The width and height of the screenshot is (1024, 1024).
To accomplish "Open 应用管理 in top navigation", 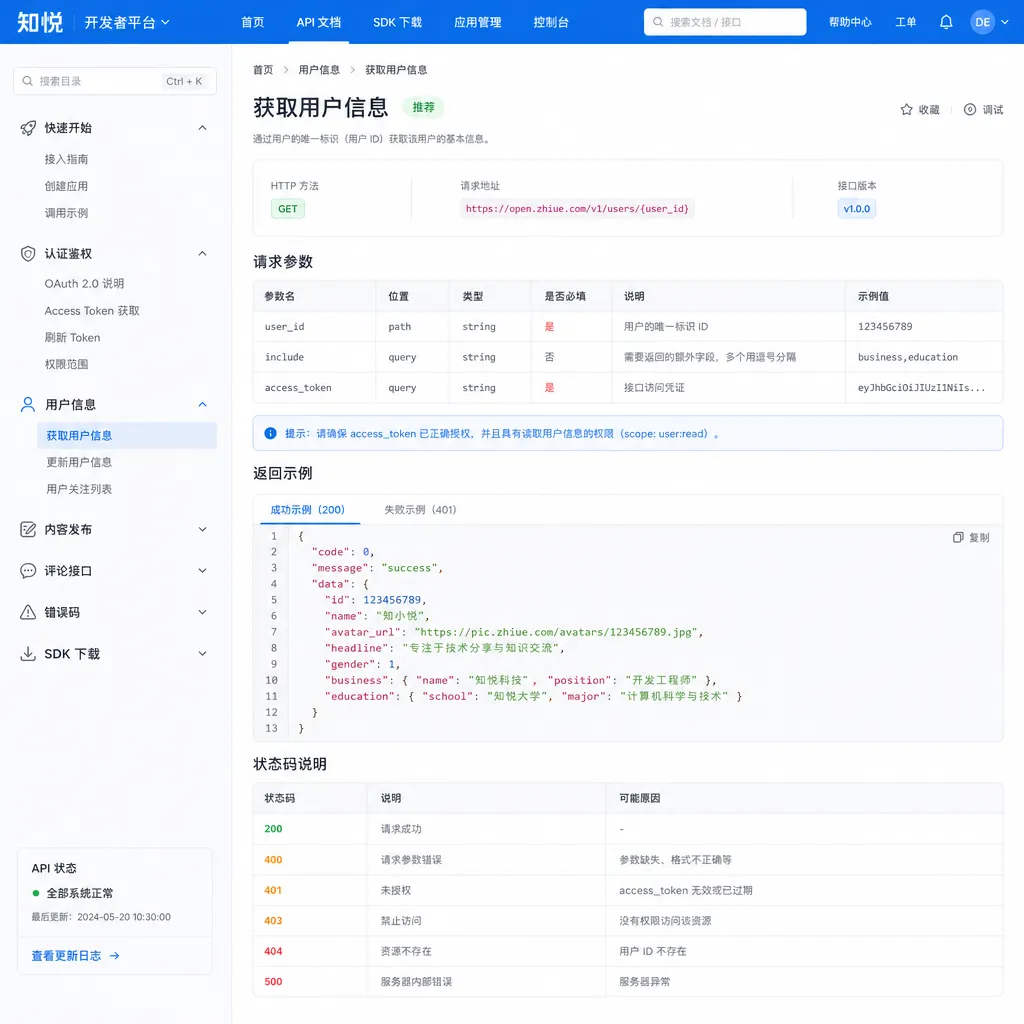I will pyautogui.click(x=477, y=22).
